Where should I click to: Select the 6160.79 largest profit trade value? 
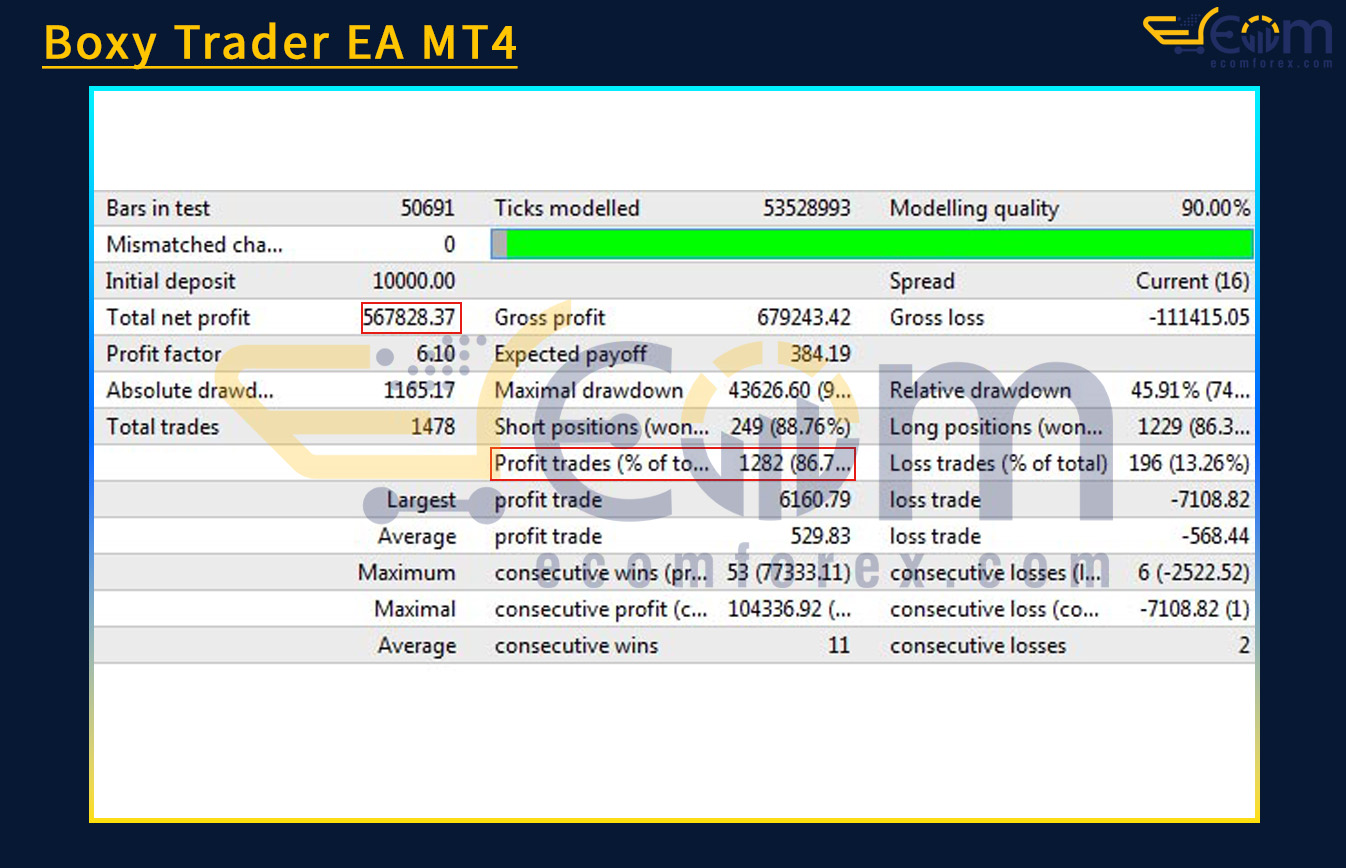click(814, 500)
